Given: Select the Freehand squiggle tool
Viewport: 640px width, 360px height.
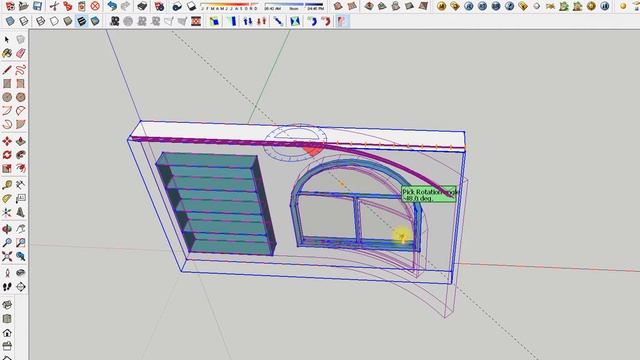Looking at the screenshot, I should tap(20, 70).
